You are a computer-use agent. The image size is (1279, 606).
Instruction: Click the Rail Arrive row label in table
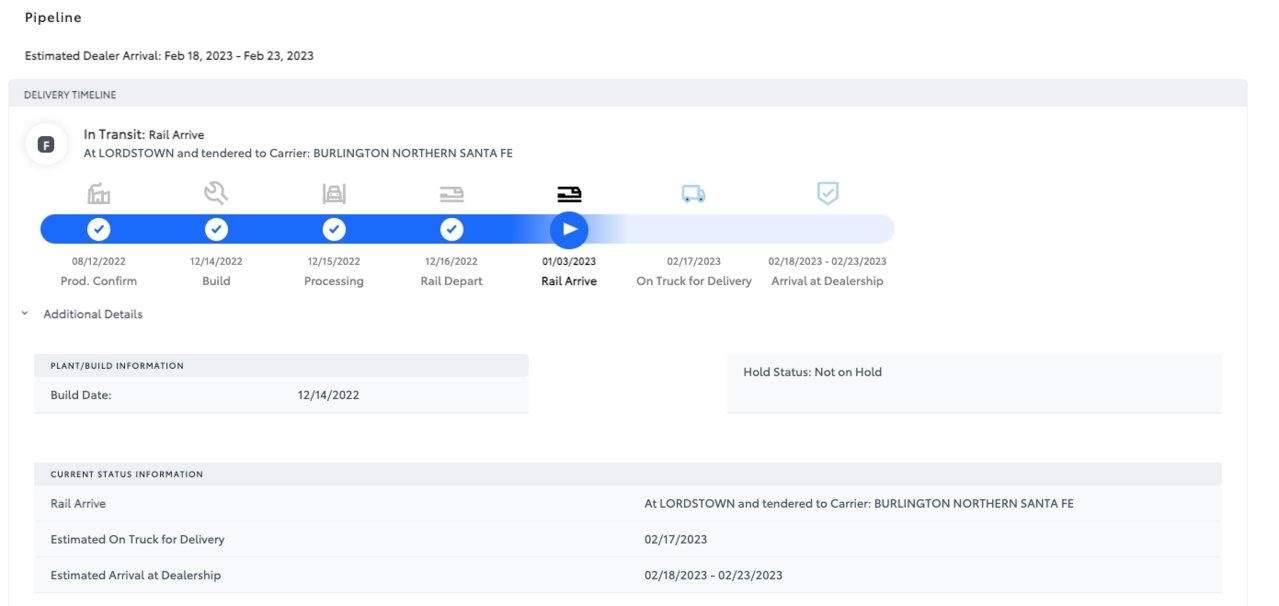[x=78, y=503]
